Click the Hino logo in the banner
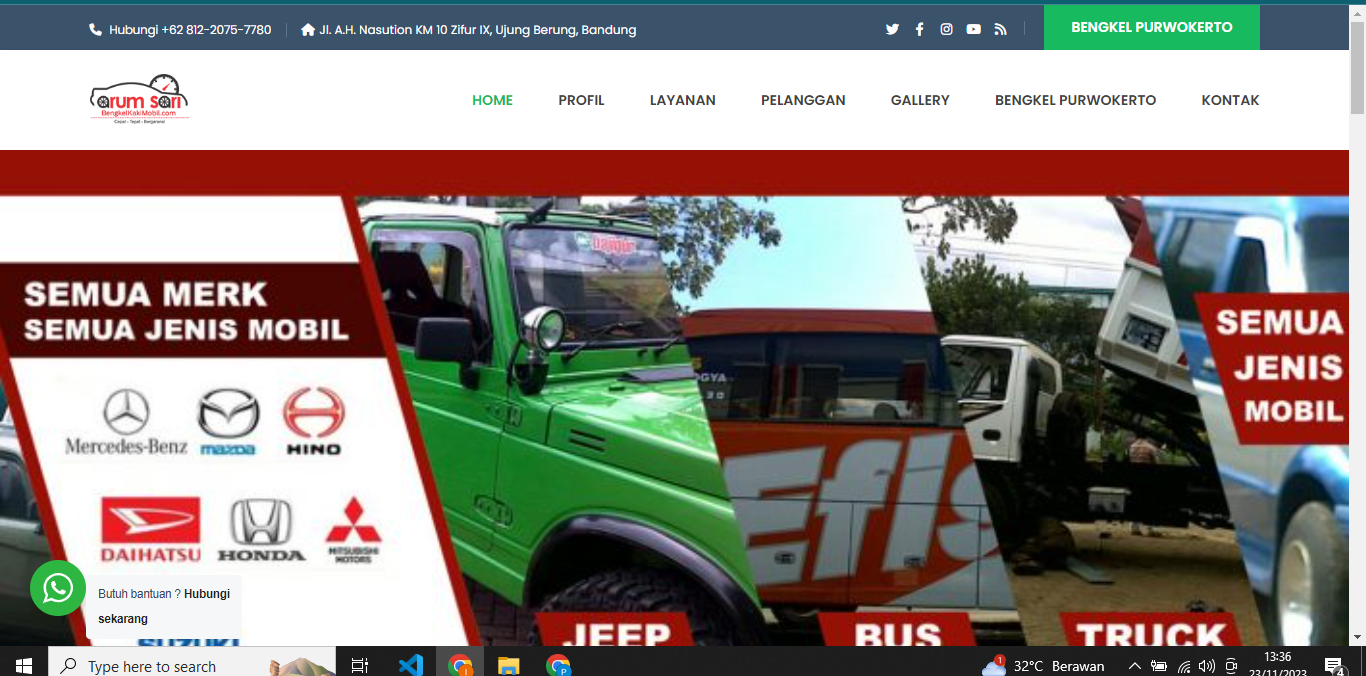 (313, 422)
